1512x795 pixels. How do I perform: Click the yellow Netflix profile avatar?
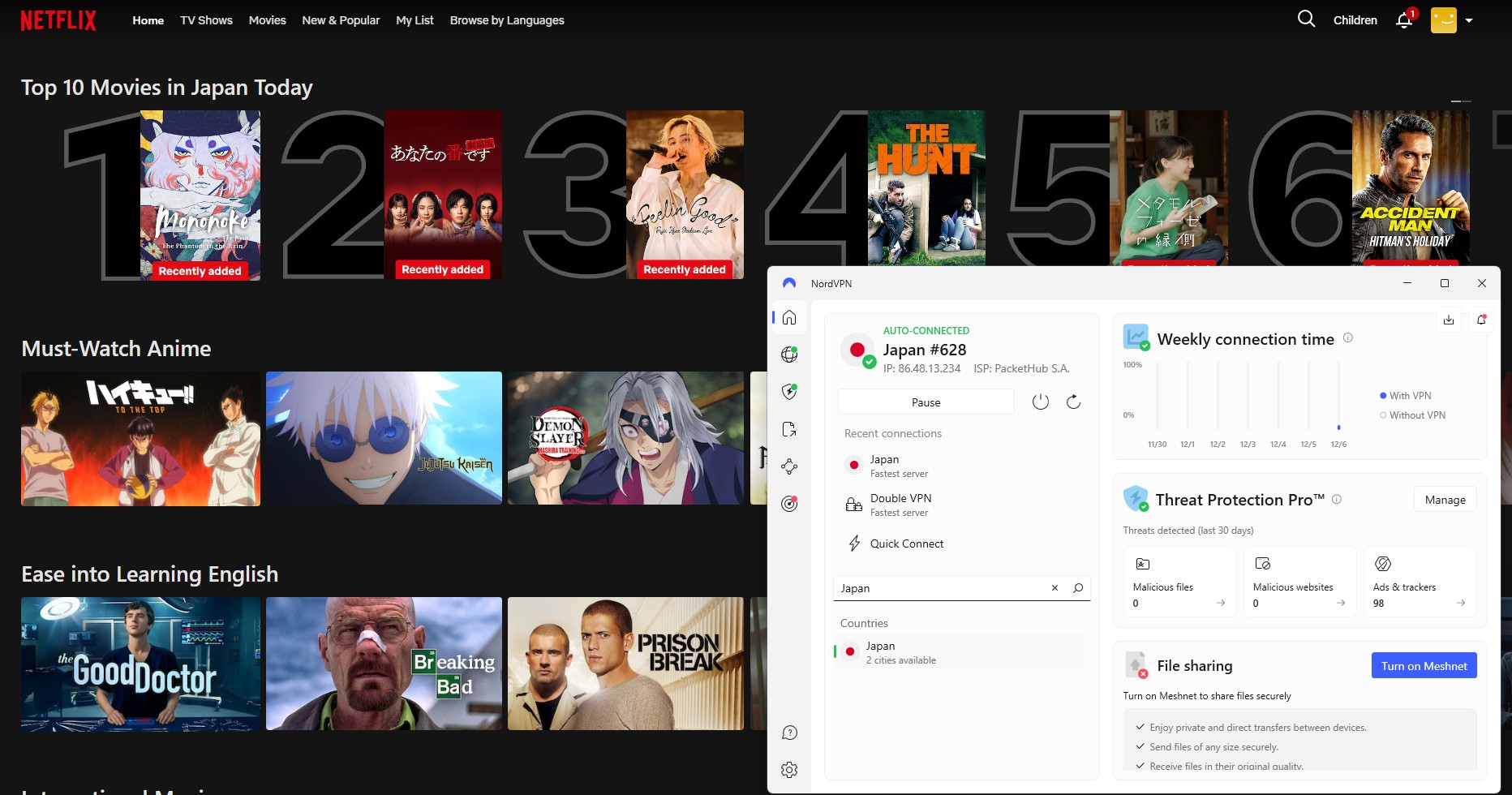coord(1444,19)
